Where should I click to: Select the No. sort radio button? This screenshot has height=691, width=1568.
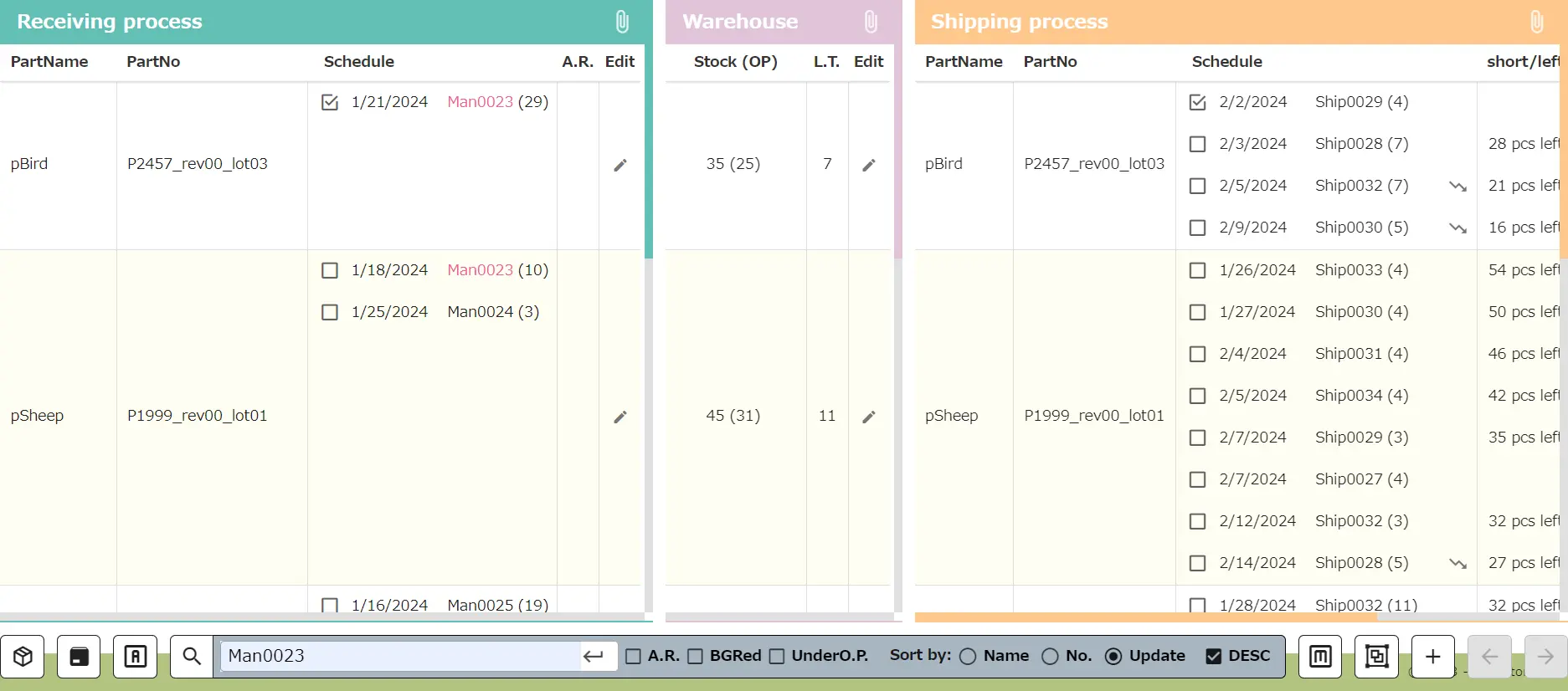[1050, 657]
